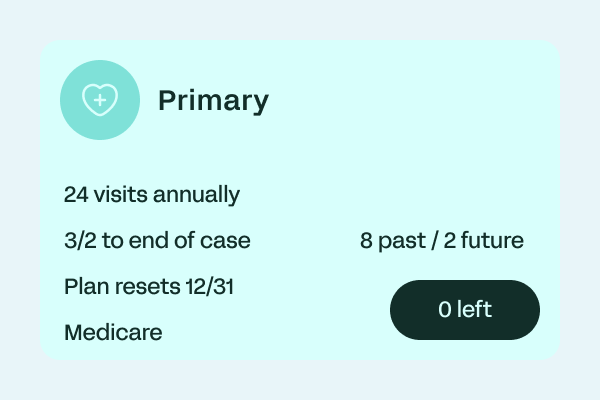Viewport: 600px width, 400px height.
Task: Click the word annually
Action: (197, 195)
